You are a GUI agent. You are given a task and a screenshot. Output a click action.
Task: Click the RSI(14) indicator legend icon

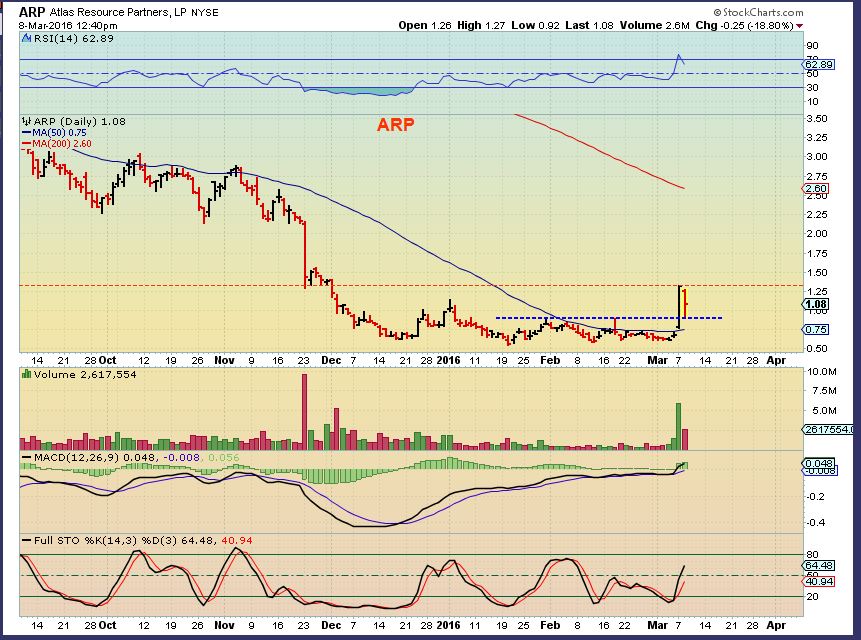(27, 38)
